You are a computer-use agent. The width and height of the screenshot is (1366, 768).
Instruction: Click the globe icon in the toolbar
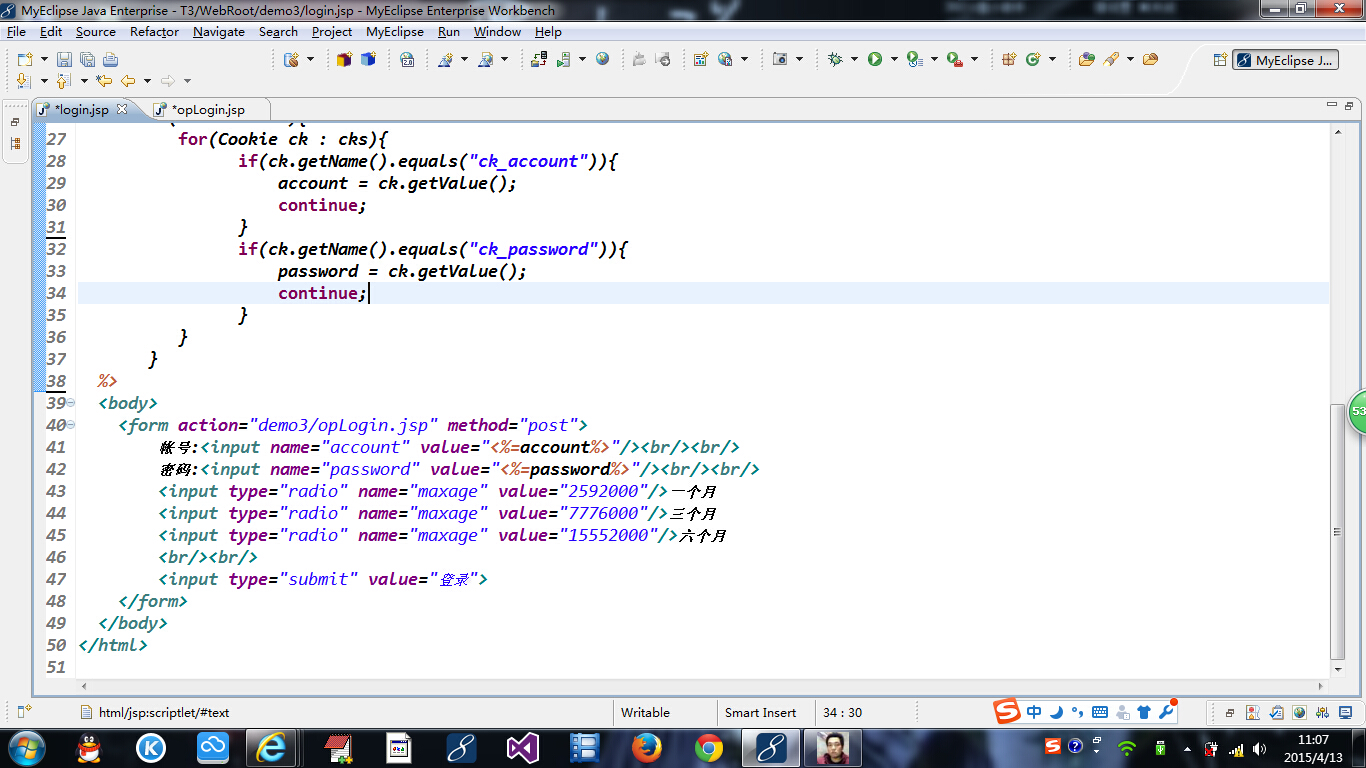[x=602, y=60]
